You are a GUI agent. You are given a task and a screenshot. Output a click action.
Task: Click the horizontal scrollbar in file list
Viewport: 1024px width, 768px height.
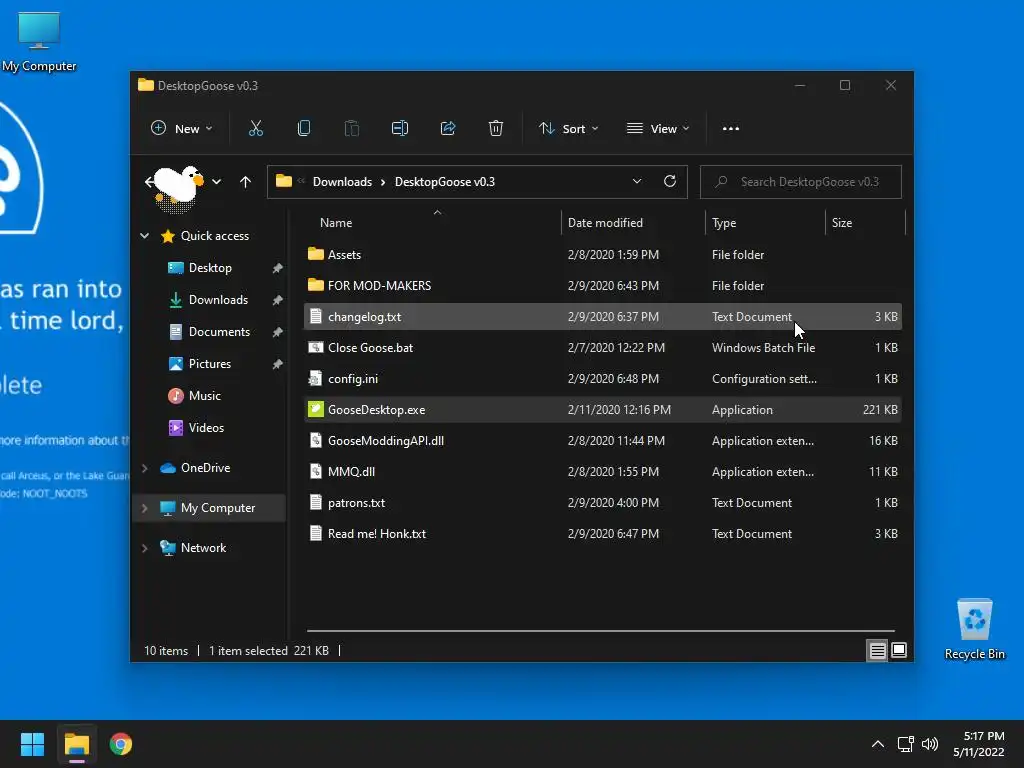click(601, 631)
